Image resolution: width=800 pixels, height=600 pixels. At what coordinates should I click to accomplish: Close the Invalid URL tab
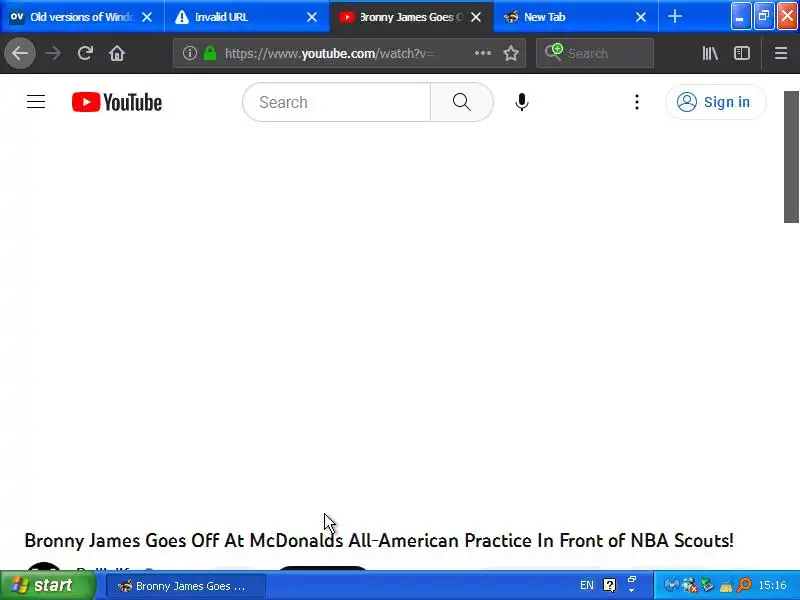coord(312,17)
